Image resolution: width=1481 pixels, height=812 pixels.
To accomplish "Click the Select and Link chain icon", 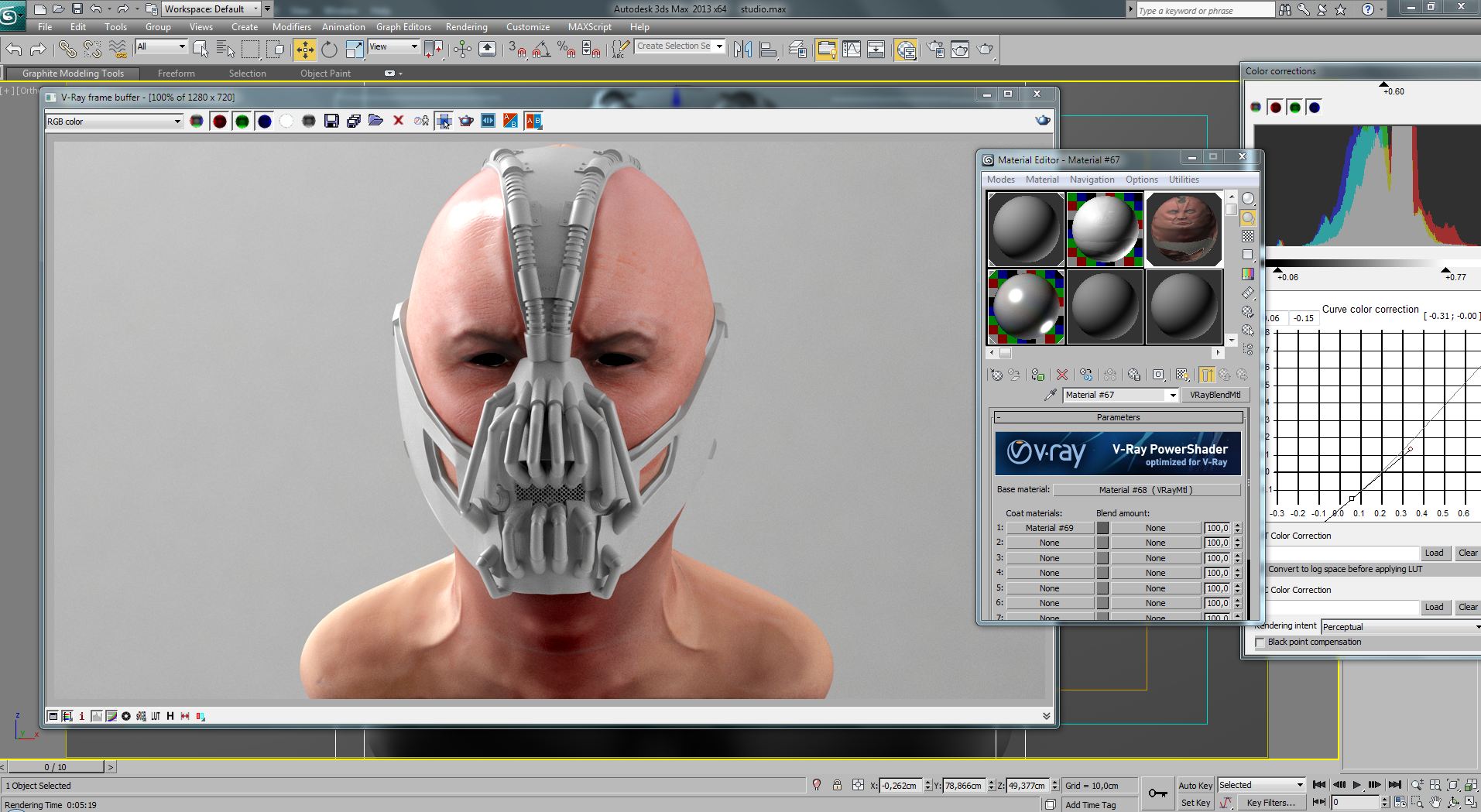I will [67, 50].
